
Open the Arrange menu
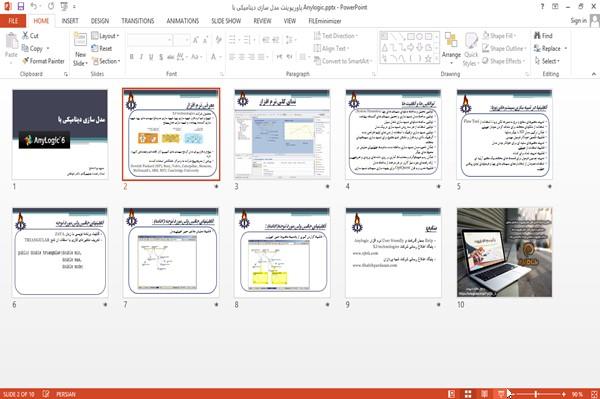tap(451, 49)
